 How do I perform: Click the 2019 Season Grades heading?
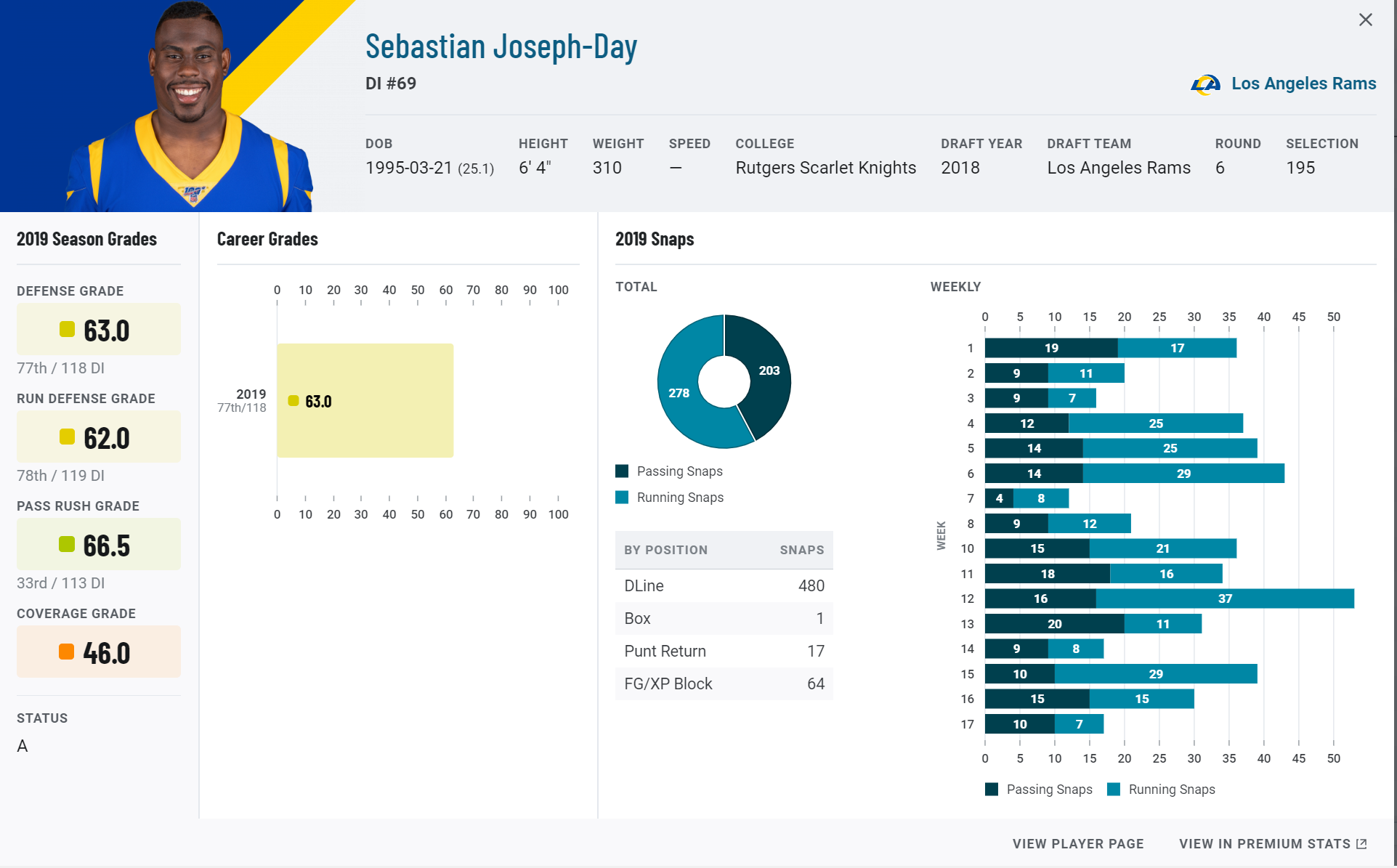(86, 239)
